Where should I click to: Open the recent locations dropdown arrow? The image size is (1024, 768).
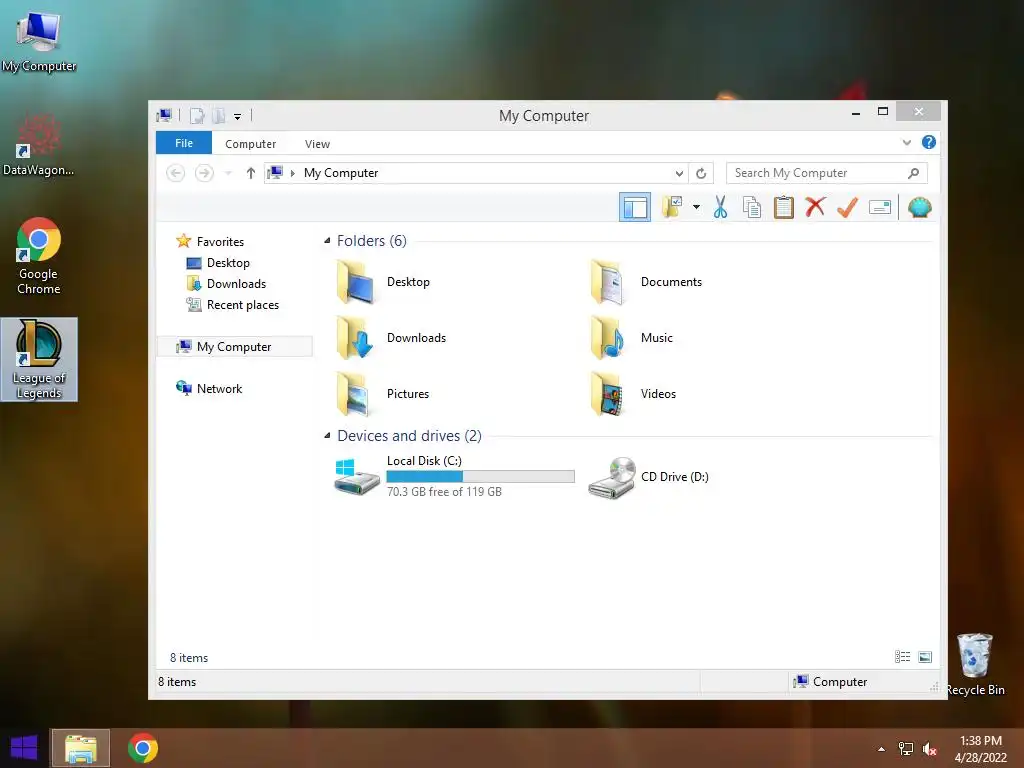[228, 173]
